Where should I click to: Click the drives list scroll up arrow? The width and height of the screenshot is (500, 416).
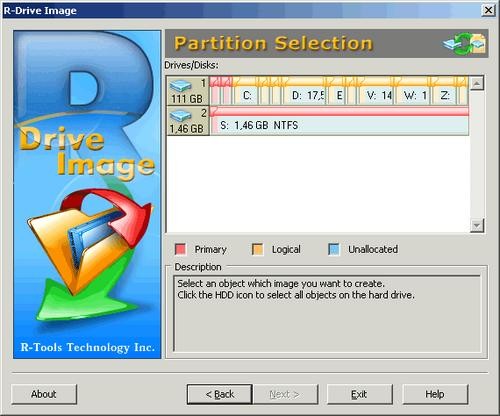(477, 83)
